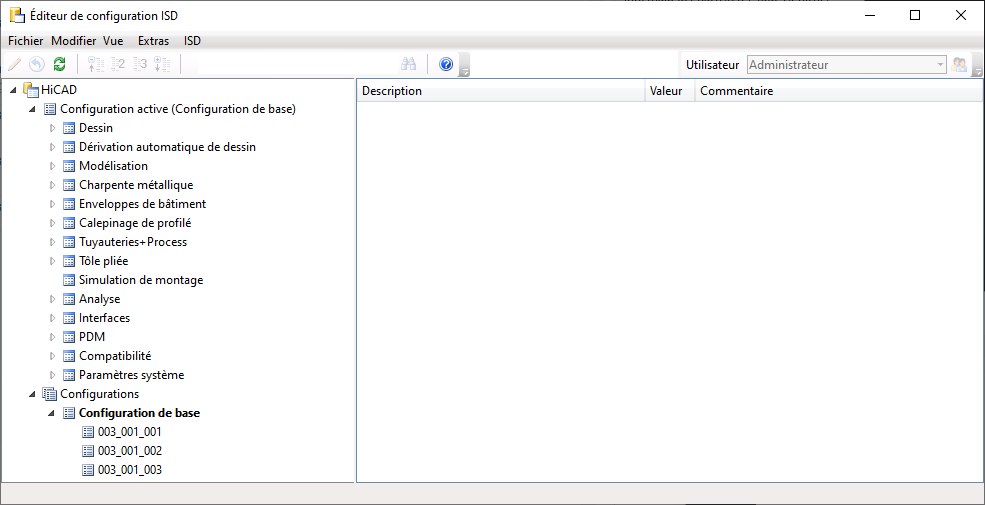Click the app icon in title bar
The image size is (985, 505).
17,15
